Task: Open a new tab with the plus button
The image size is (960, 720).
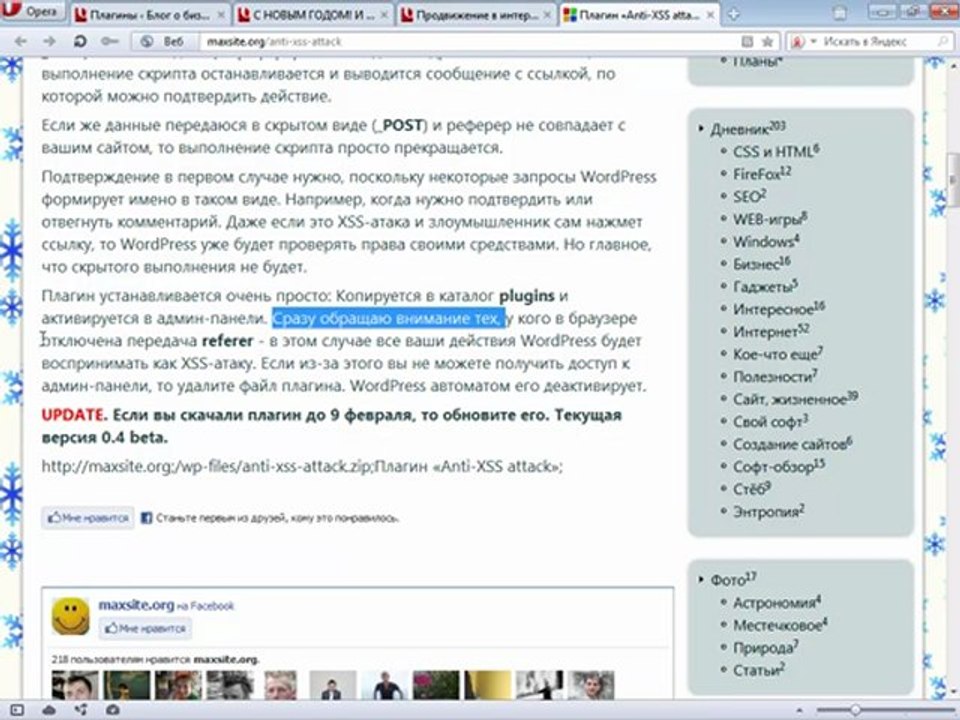Action: [733, 15]
